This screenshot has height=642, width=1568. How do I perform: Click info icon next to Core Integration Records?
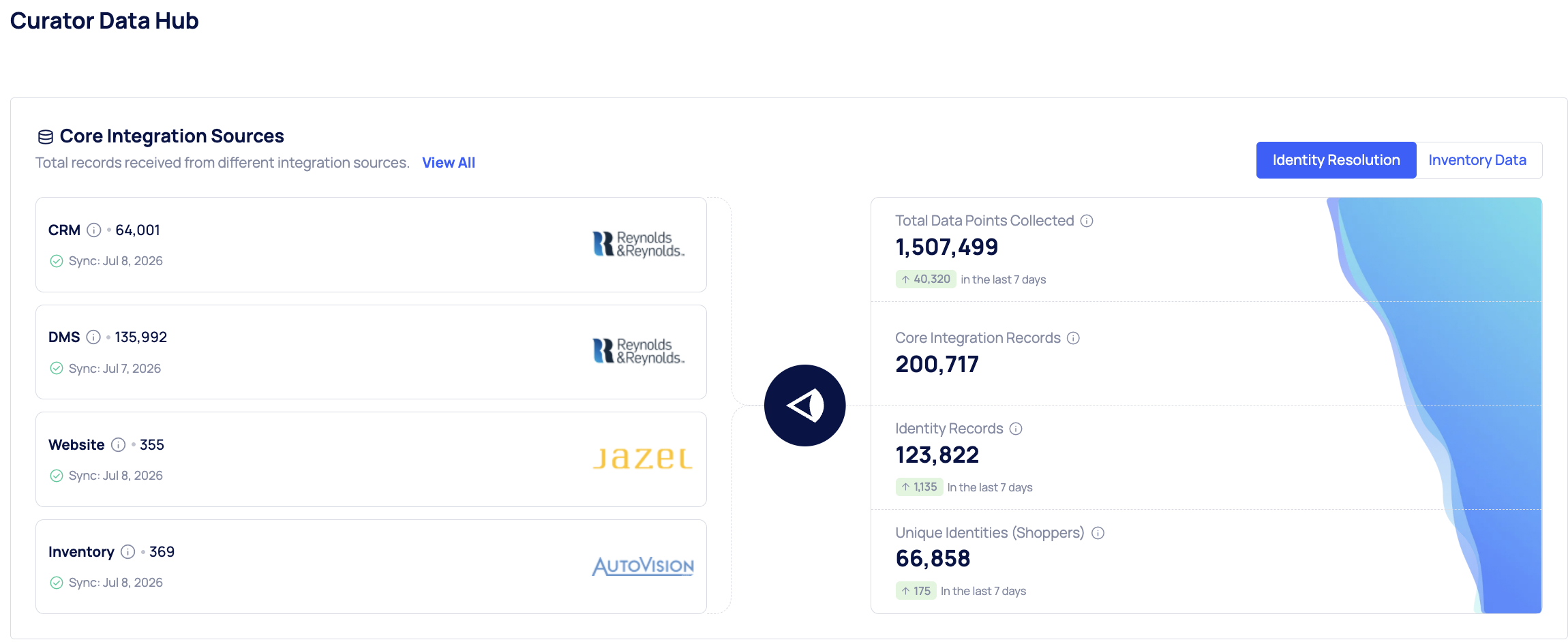(1073, 338)
